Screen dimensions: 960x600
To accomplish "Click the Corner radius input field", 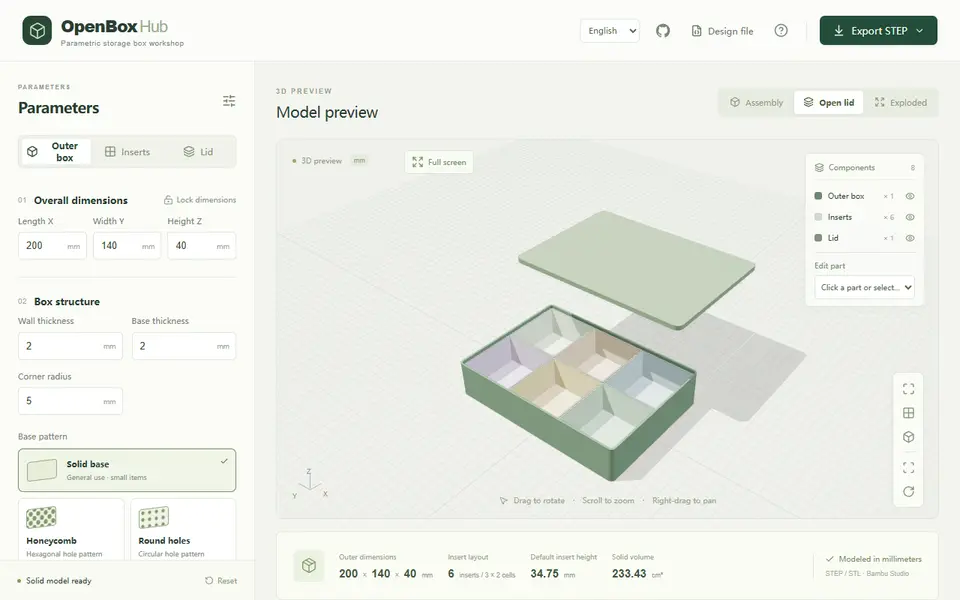I will (70, 401).
